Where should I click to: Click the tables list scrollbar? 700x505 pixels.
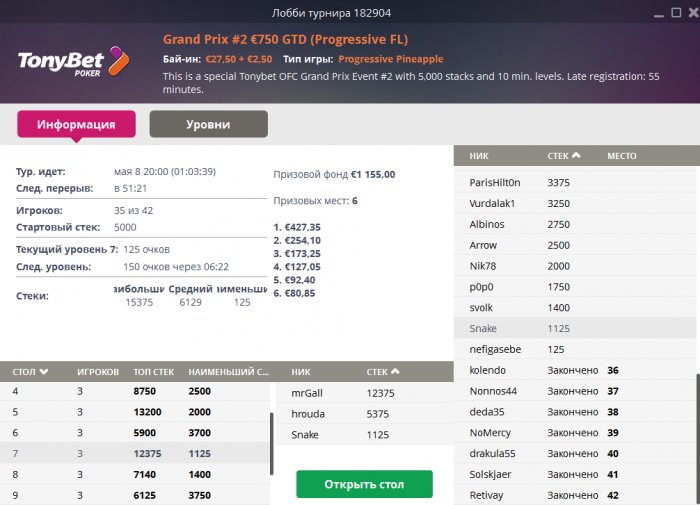point(270,432)
